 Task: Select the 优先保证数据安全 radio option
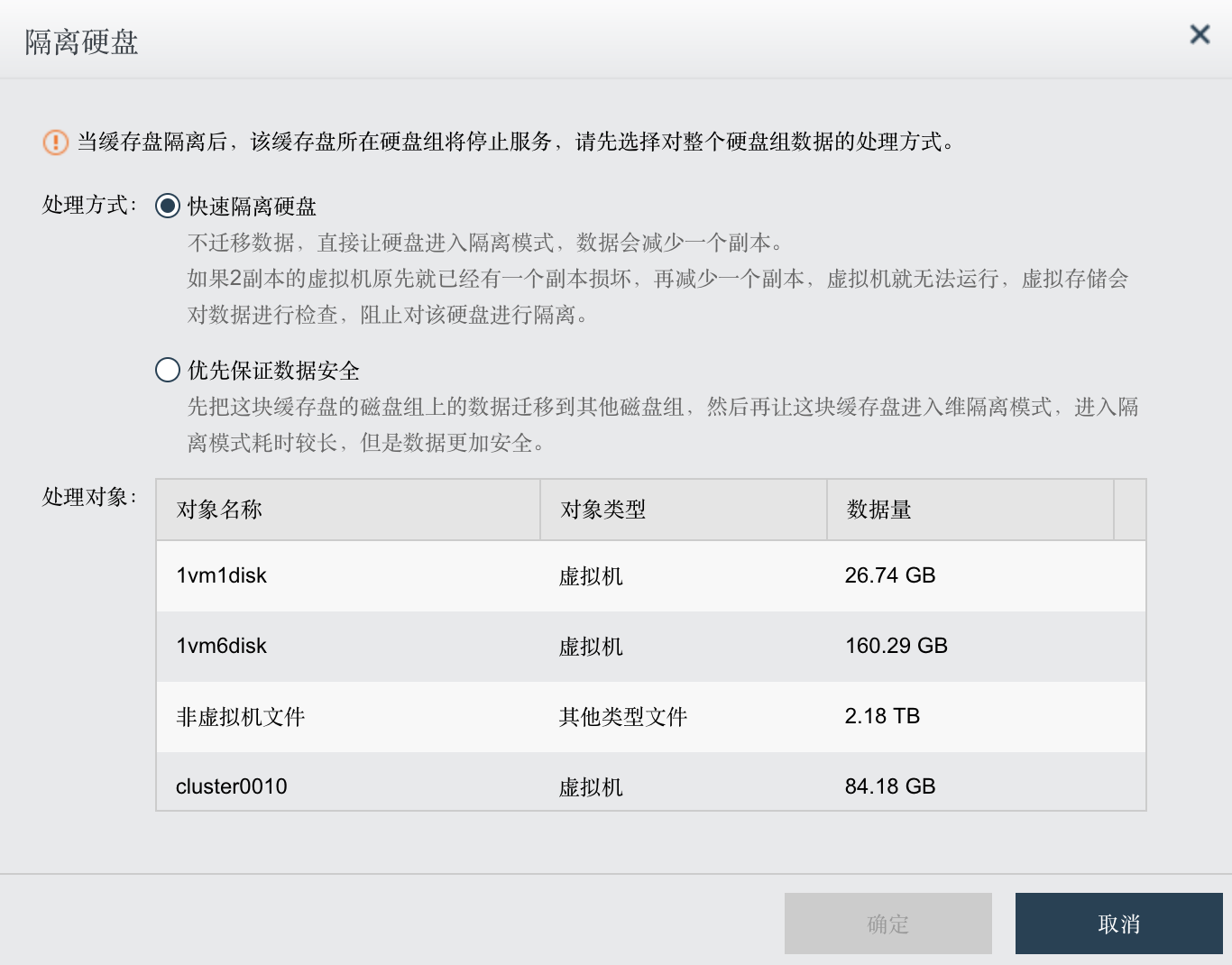(168, 370)
